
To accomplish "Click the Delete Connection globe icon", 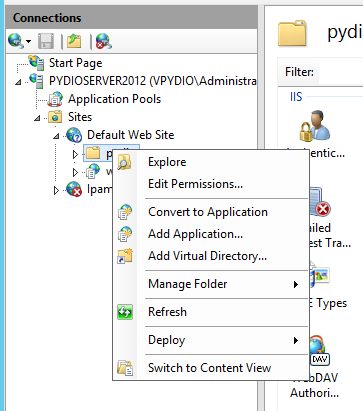I will tap(104, 41).
